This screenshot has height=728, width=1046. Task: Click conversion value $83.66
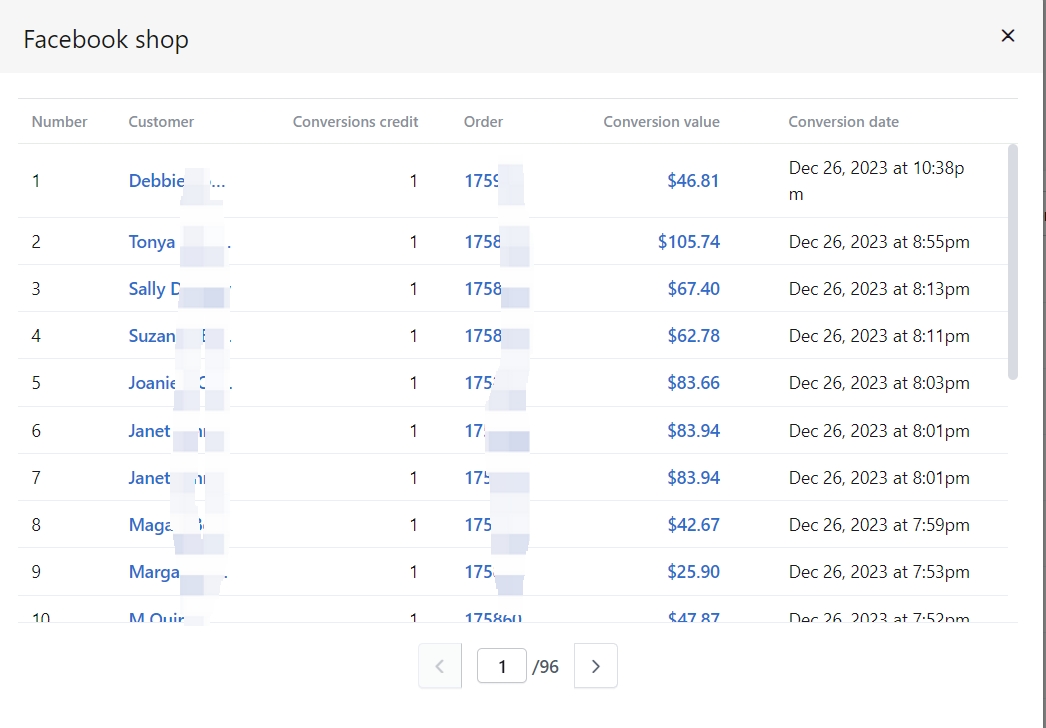point(693,383)
